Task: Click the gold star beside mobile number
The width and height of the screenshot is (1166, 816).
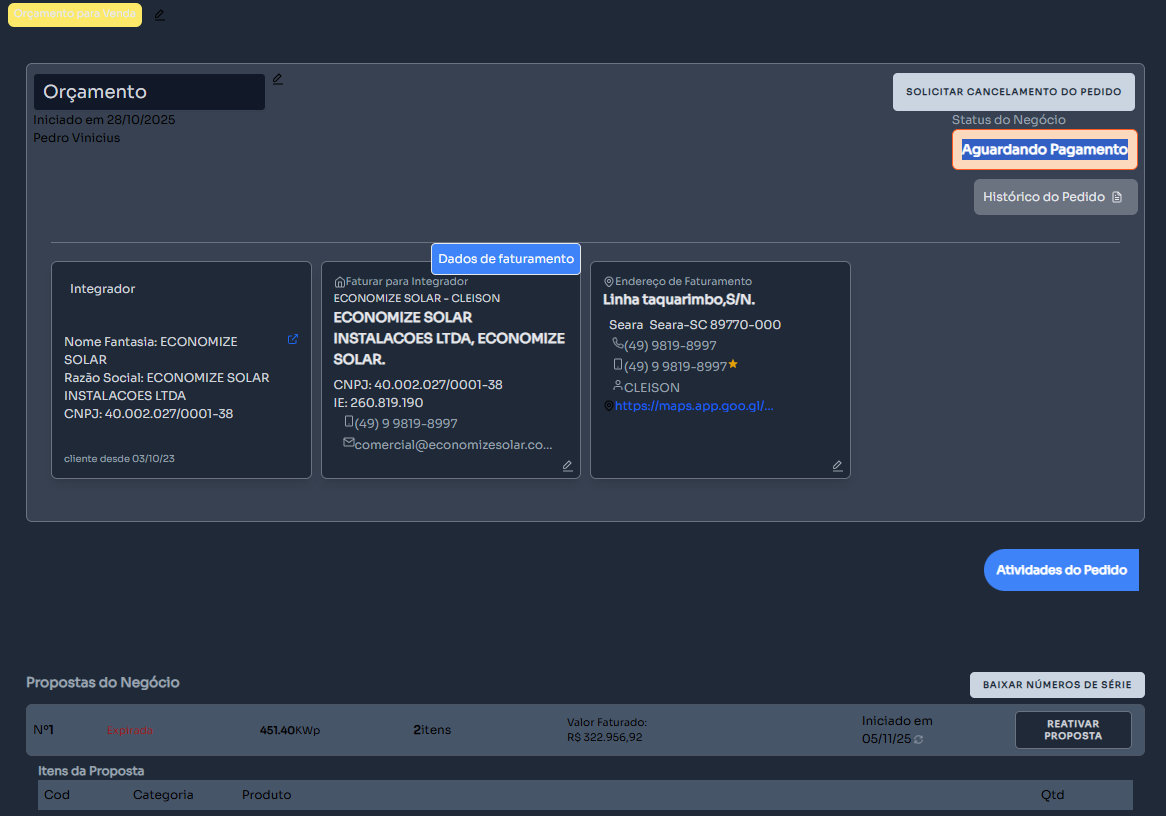Action: click(733, 365)
